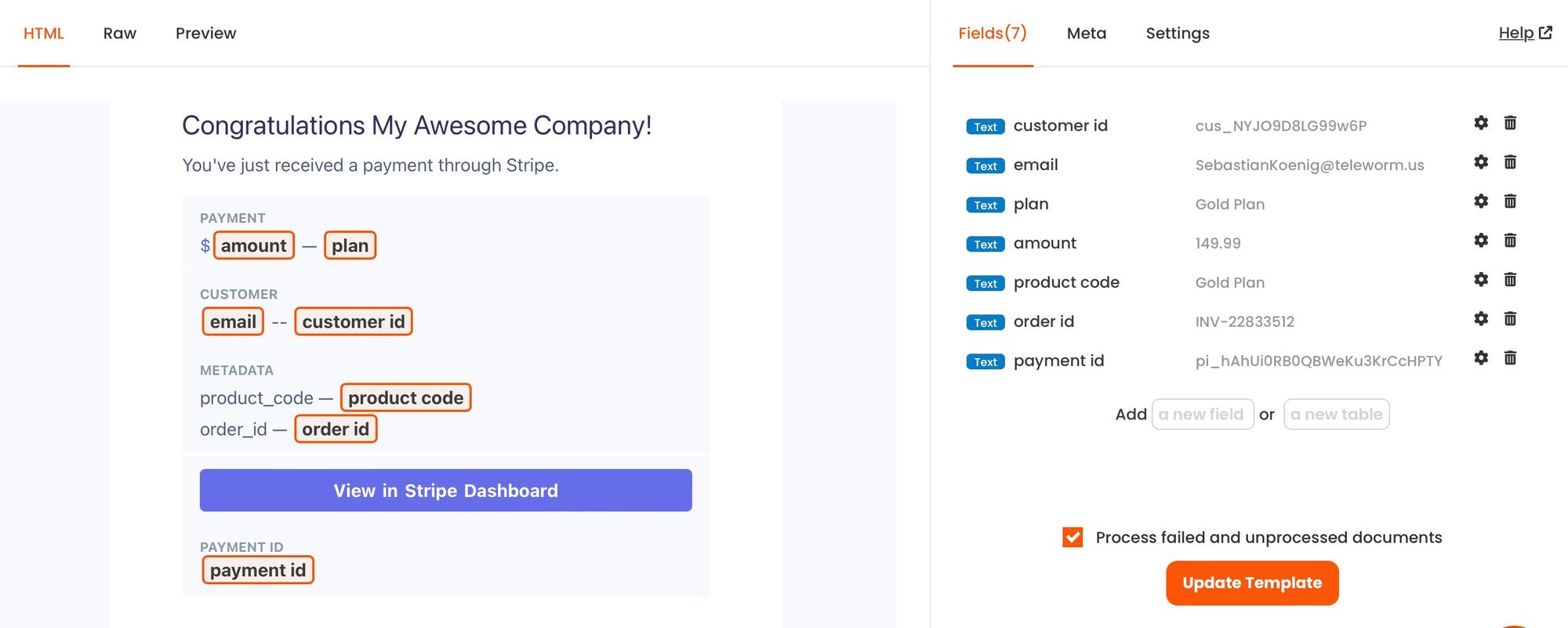The height and width of the screenshot is (628, 1568).
Task: Open the Settings tab
Action: [x=1177, y=34]
